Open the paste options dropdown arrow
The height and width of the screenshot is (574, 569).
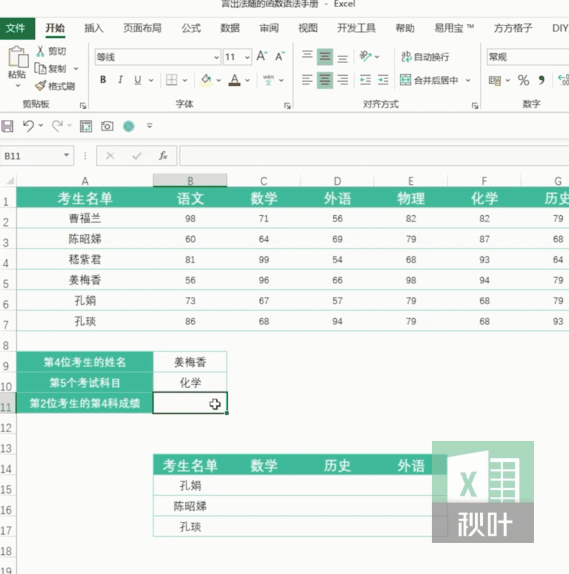(x=17, y=86)
